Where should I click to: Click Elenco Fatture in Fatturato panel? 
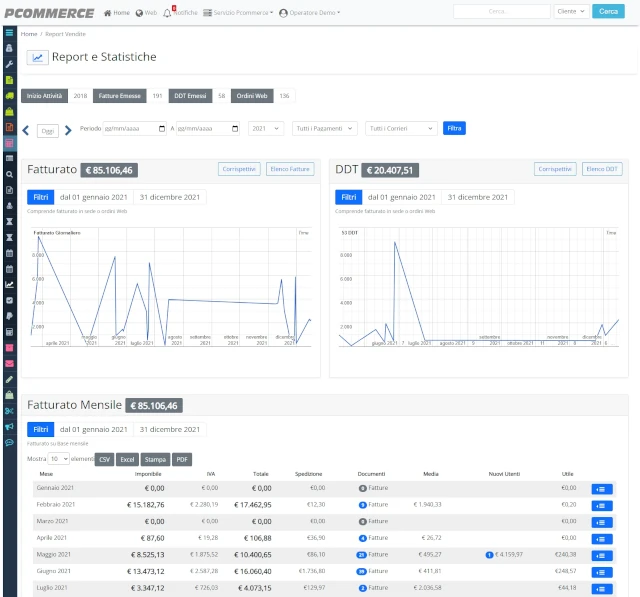click(290, 169)
